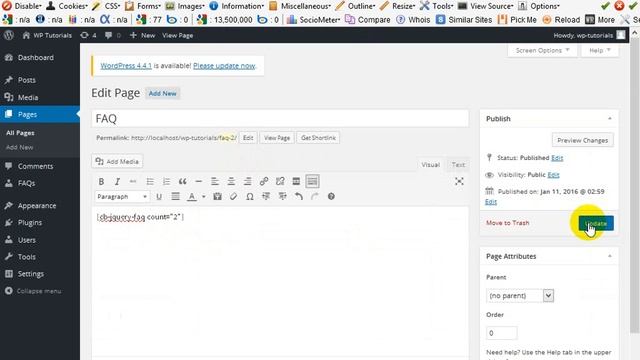Click Add New beside Edit Page
Viewport: 640px width, 360px height.
coord(162,93)
